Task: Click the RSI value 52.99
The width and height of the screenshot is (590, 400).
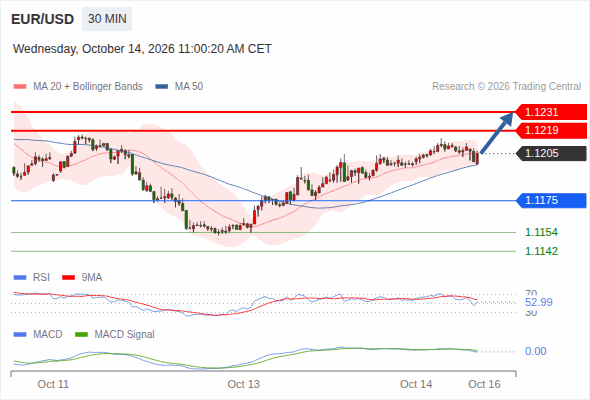Action: tap(539, 302)
